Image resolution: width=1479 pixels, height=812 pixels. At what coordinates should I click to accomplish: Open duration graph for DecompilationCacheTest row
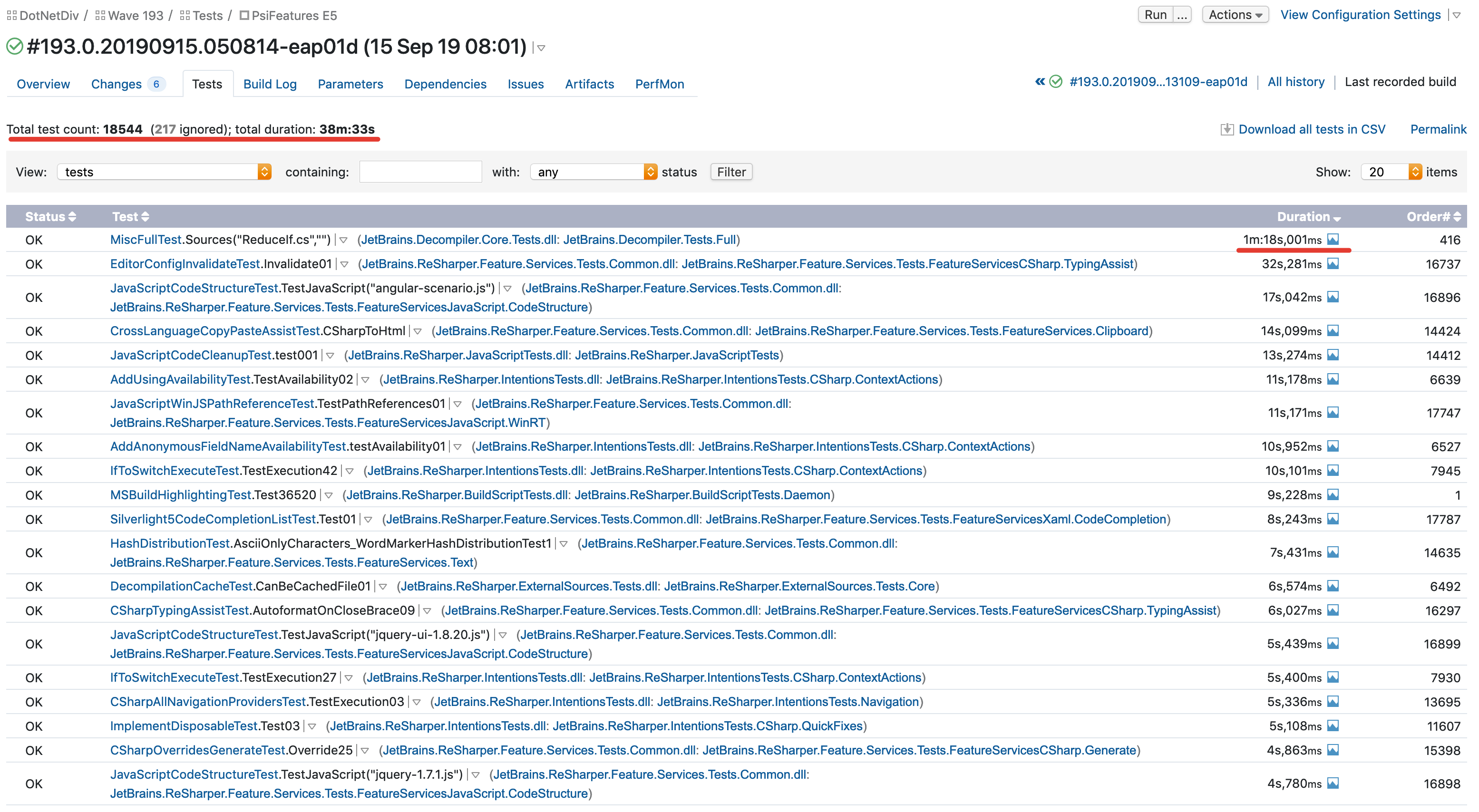tap(1333, 586)
